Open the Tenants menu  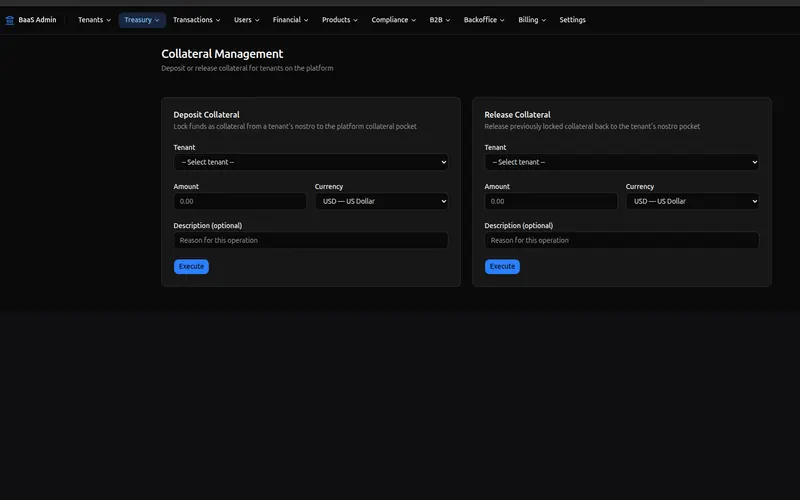click(x=94, y=20)
